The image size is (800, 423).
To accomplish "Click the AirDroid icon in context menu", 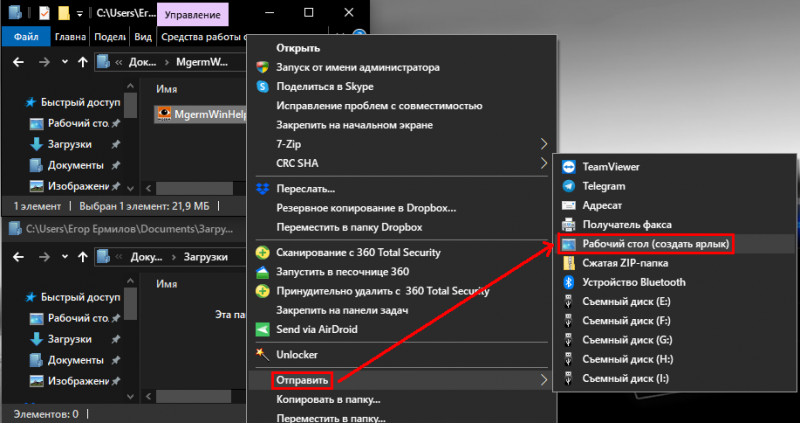I will pos(262,329).
